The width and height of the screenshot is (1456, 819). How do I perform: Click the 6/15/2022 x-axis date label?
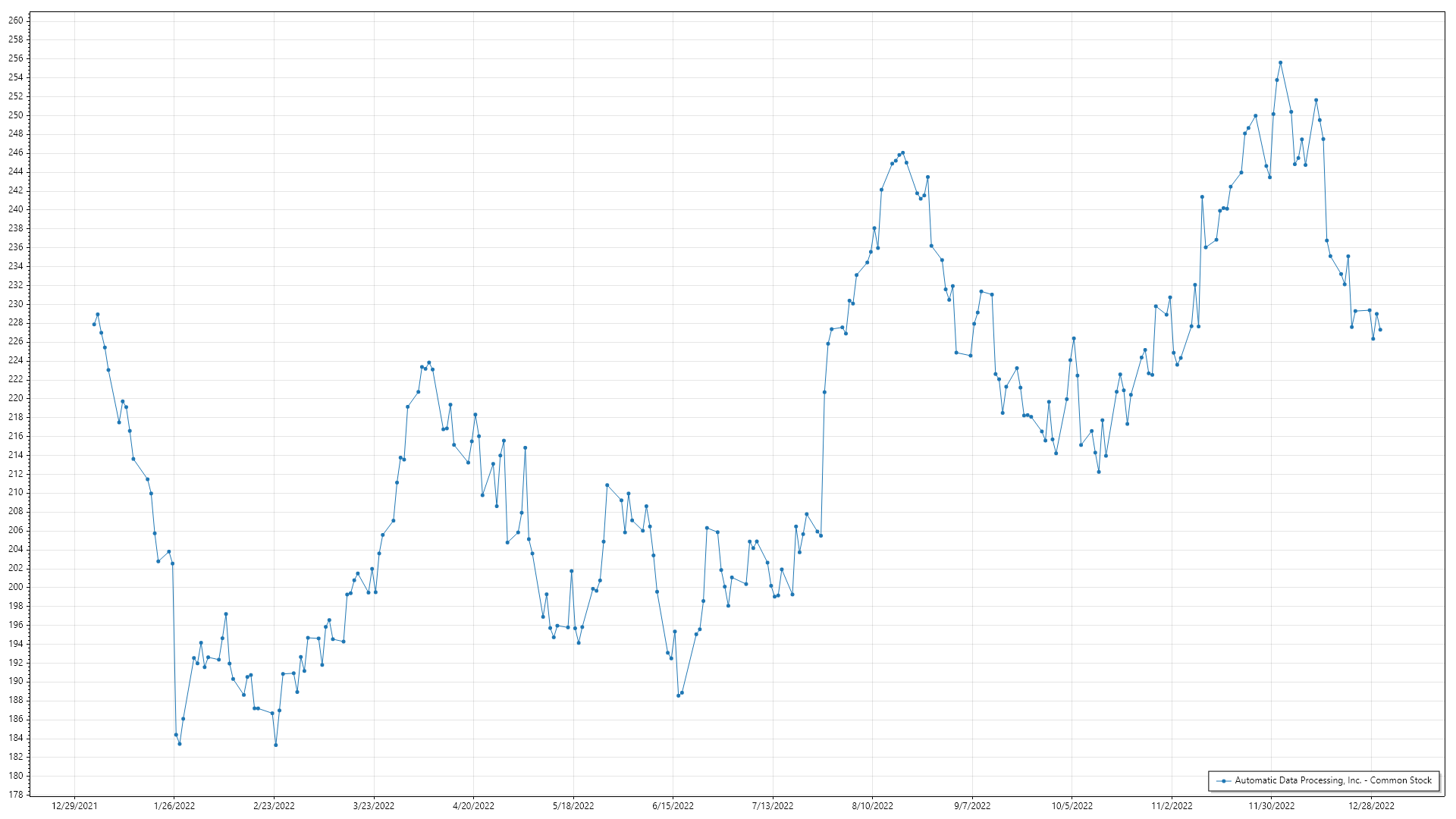click(x=673, y=805)
